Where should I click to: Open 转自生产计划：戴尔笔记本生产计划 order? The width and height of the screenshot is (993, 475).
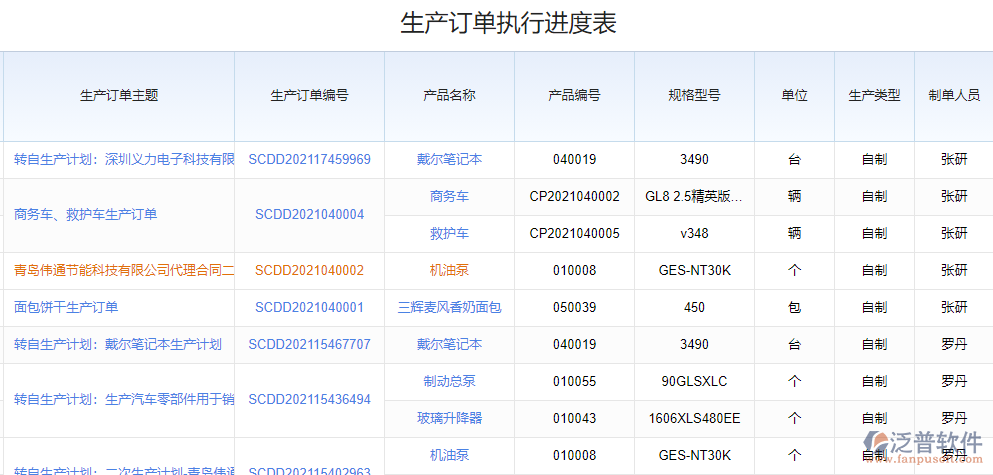pyautogui.click(x=118, y=344)
